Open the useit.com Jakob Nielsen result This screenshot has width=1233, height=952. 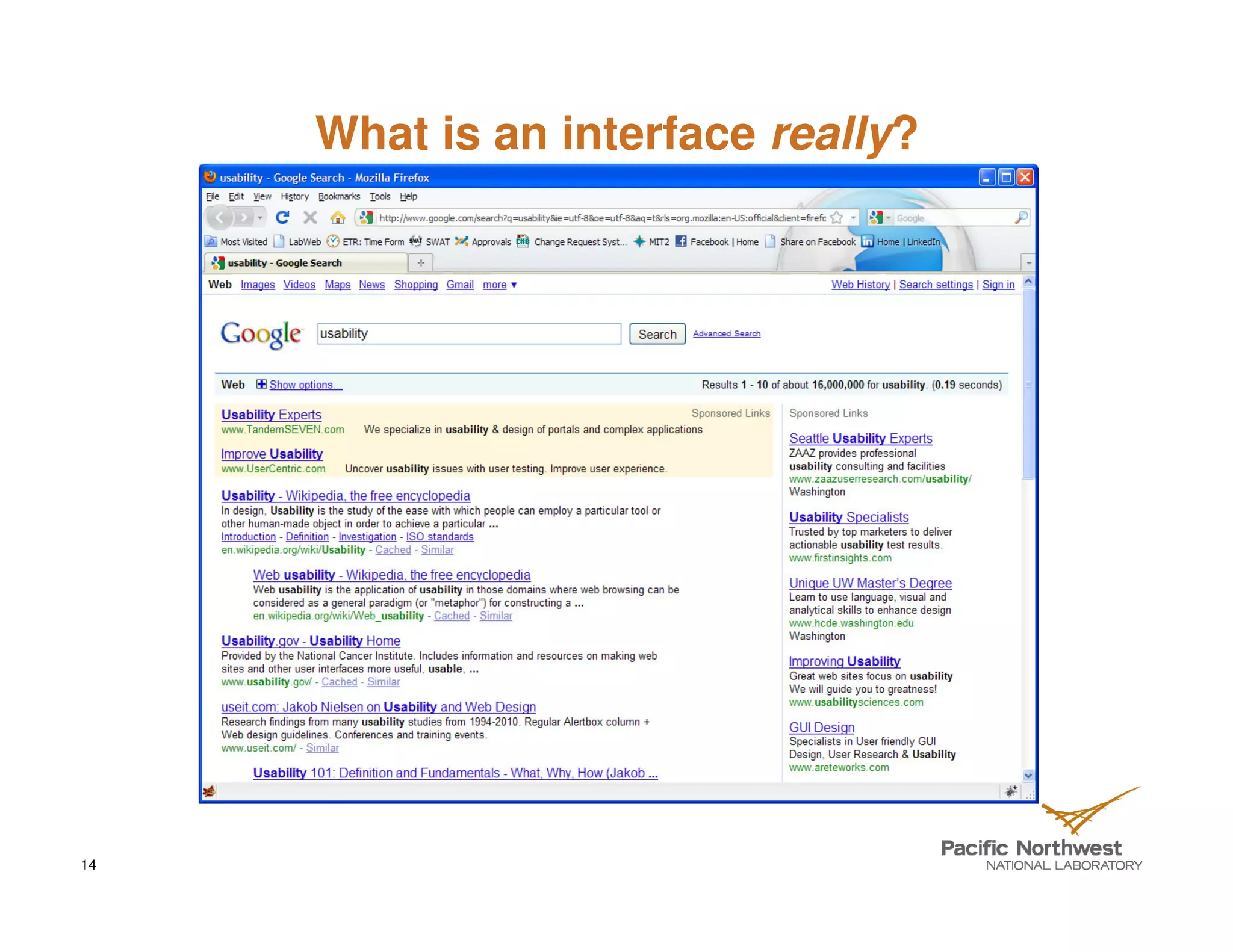[x=379, y=707]
